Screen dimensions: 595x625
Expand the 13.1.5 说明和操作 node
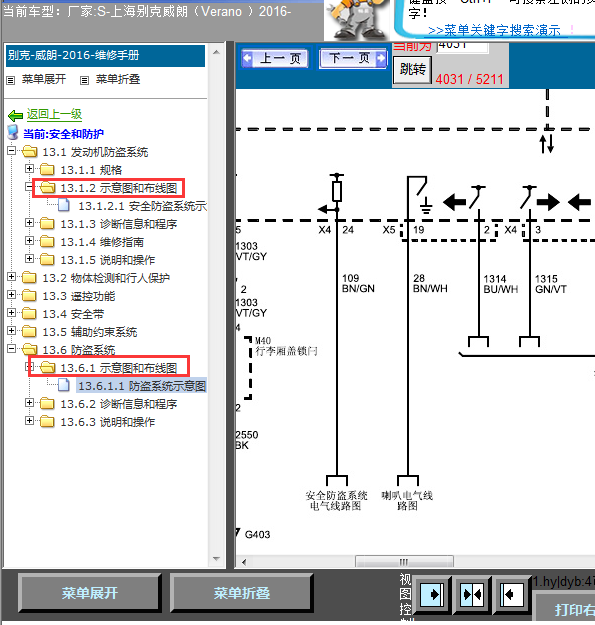[x=29, y=258]
